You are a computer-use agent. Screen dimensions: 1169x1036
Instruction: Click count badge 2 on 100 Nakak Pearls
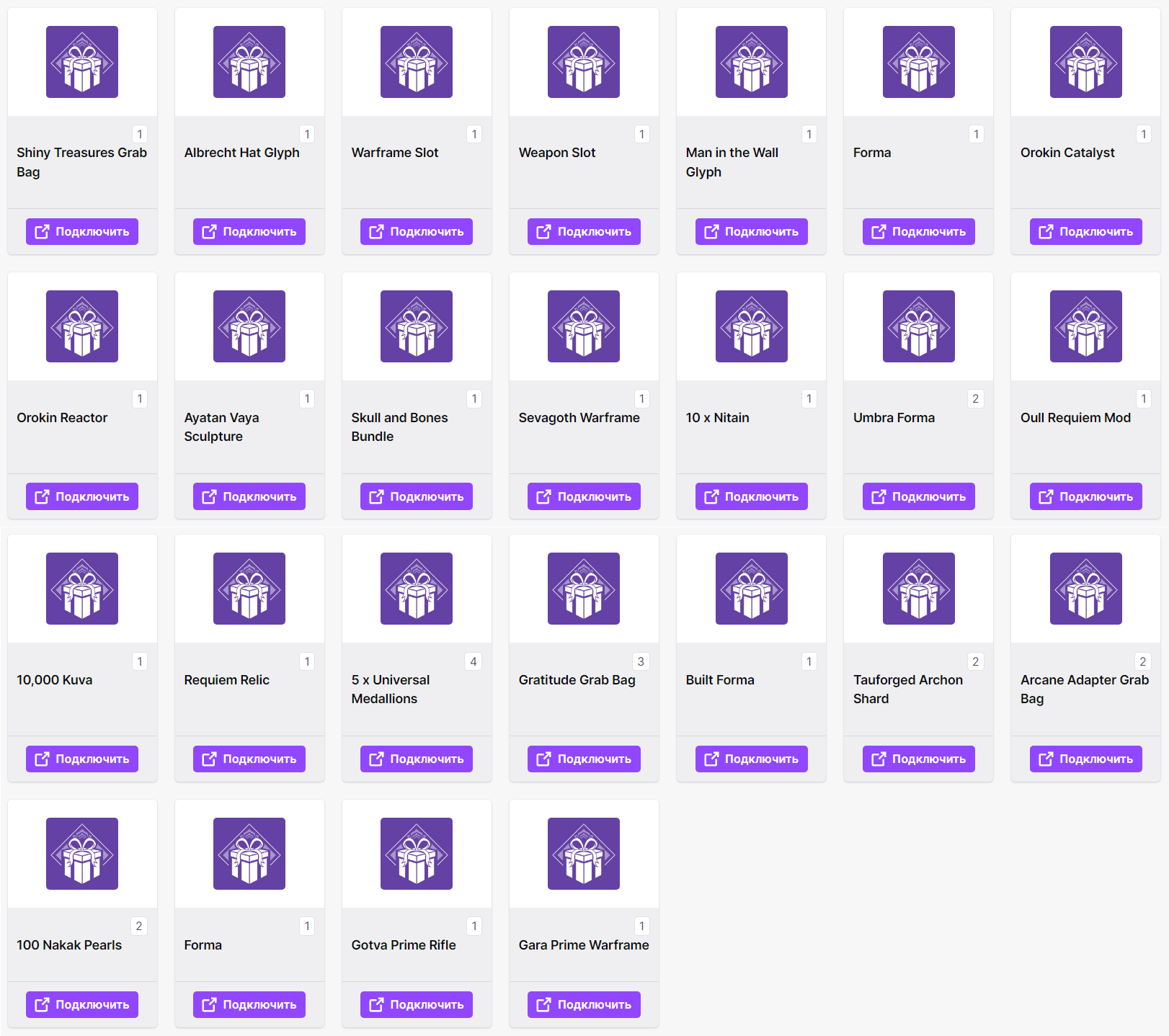pos(139,926)
